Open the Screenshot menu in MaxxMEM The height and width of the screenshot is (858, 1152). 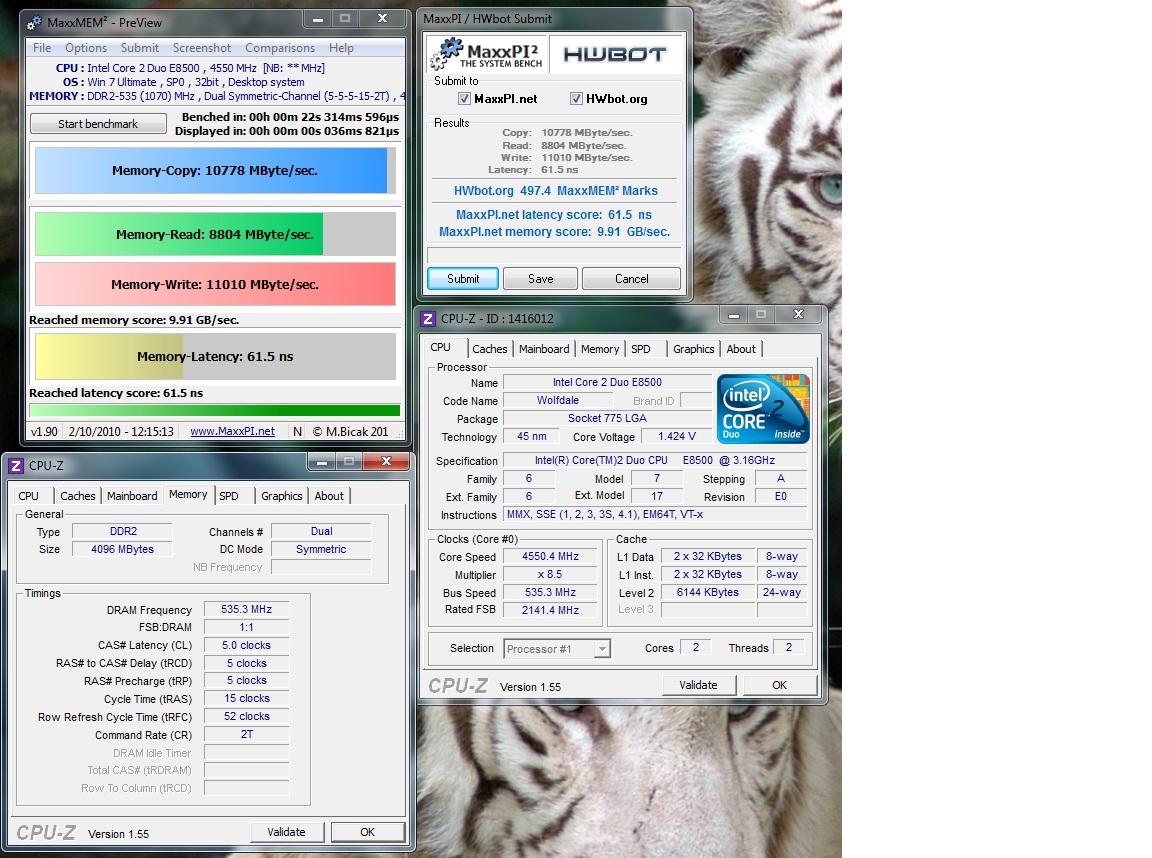pyautogui.click(x=201, y=48)
